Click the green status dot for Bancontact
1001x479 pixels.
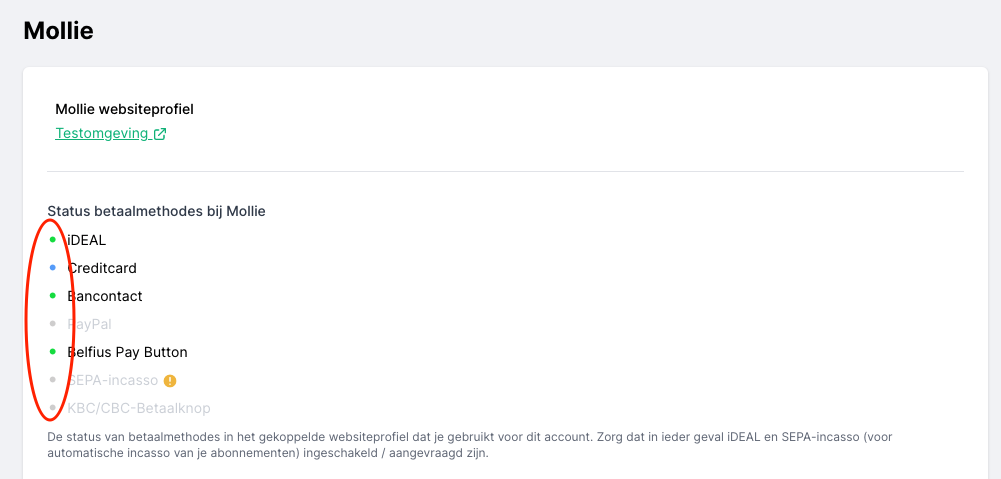(x=53, y=296)
